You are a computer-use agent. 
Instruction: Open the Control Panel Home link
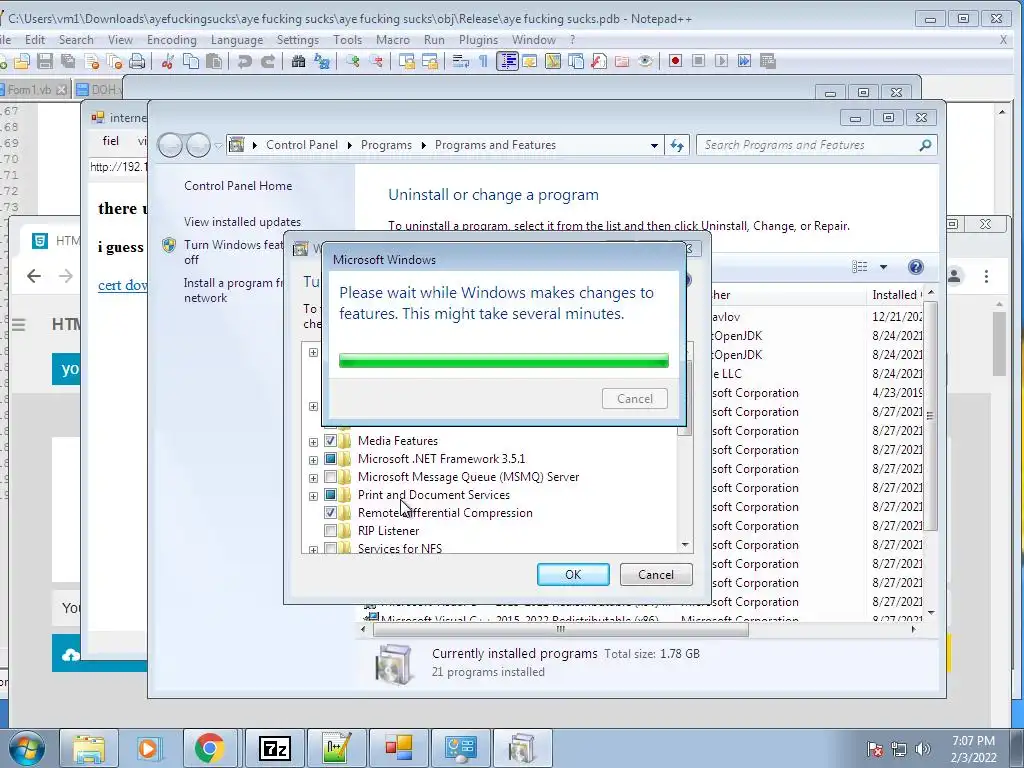tap(238, 186)
